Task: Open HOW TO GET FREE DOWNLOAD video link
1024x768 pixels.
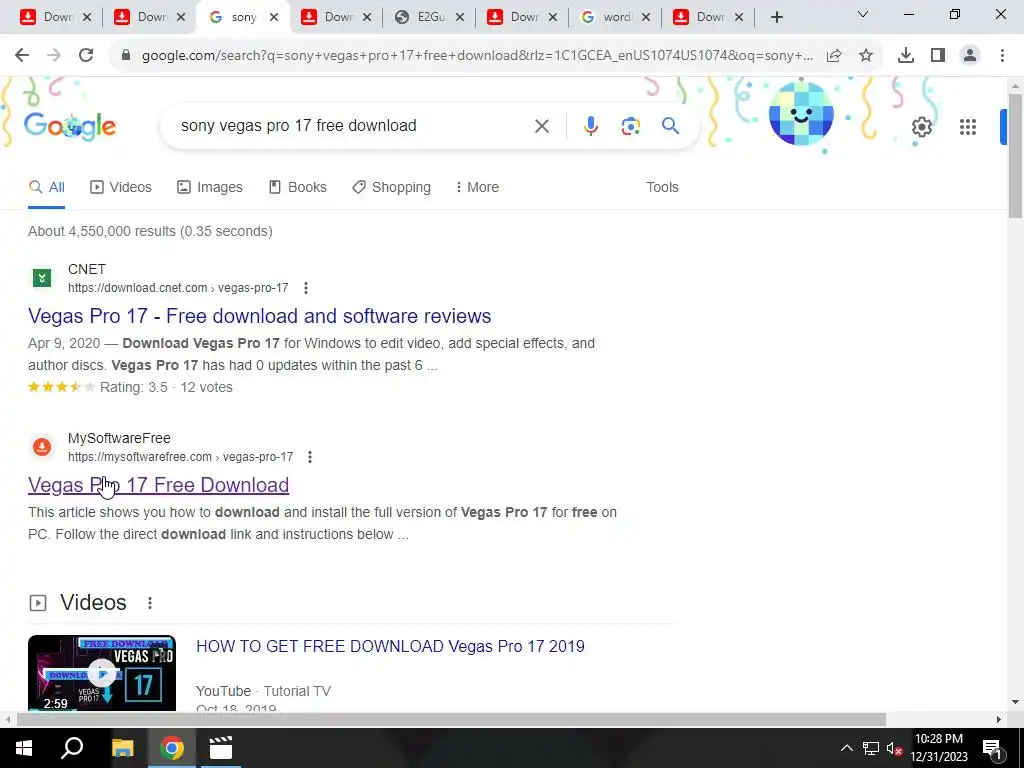Action: coord(390,647)
